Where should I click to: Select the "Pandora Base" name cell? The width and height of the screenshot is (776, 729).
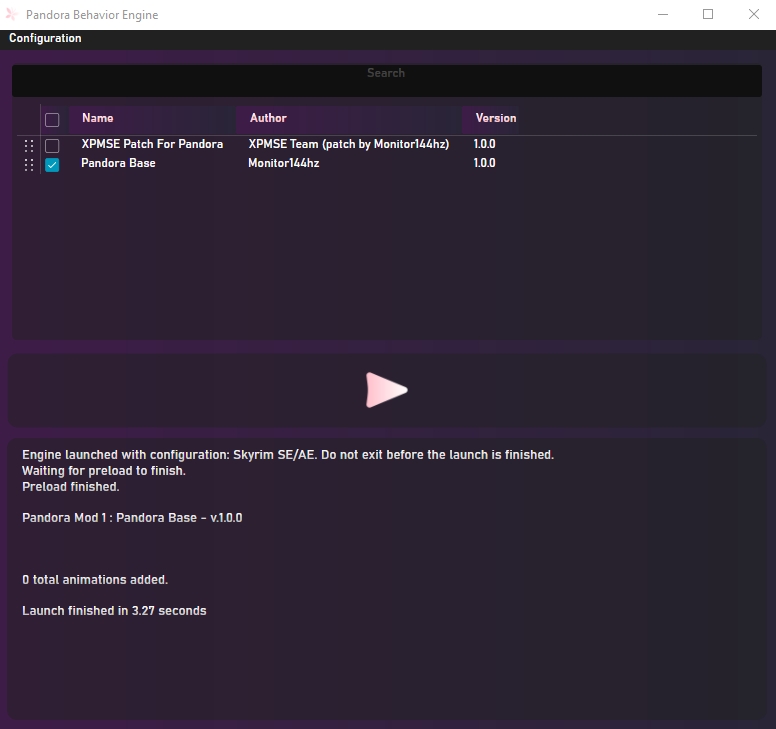pos(118,163)
